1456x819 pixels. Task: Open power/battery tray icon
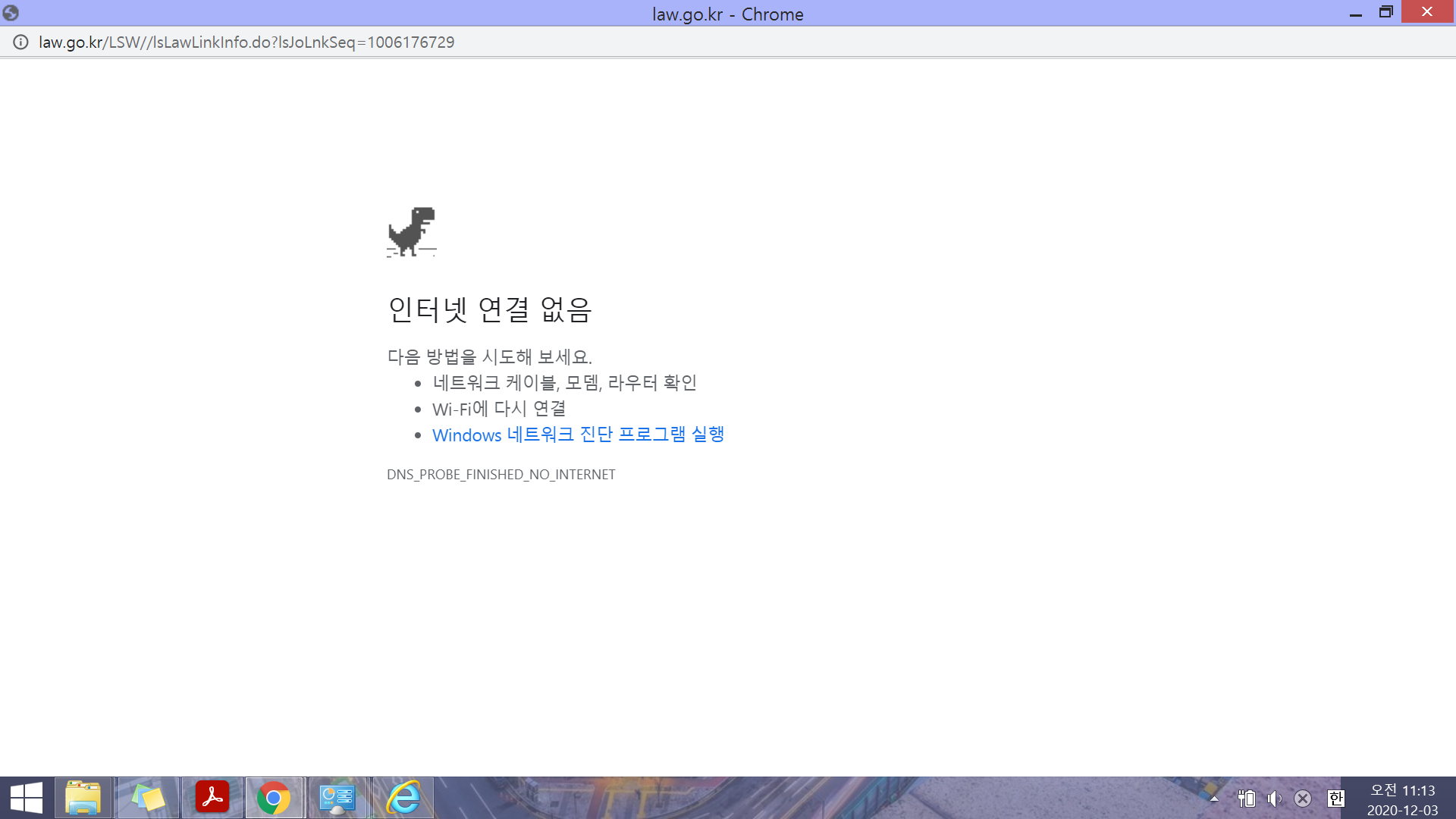(1246, 799)
